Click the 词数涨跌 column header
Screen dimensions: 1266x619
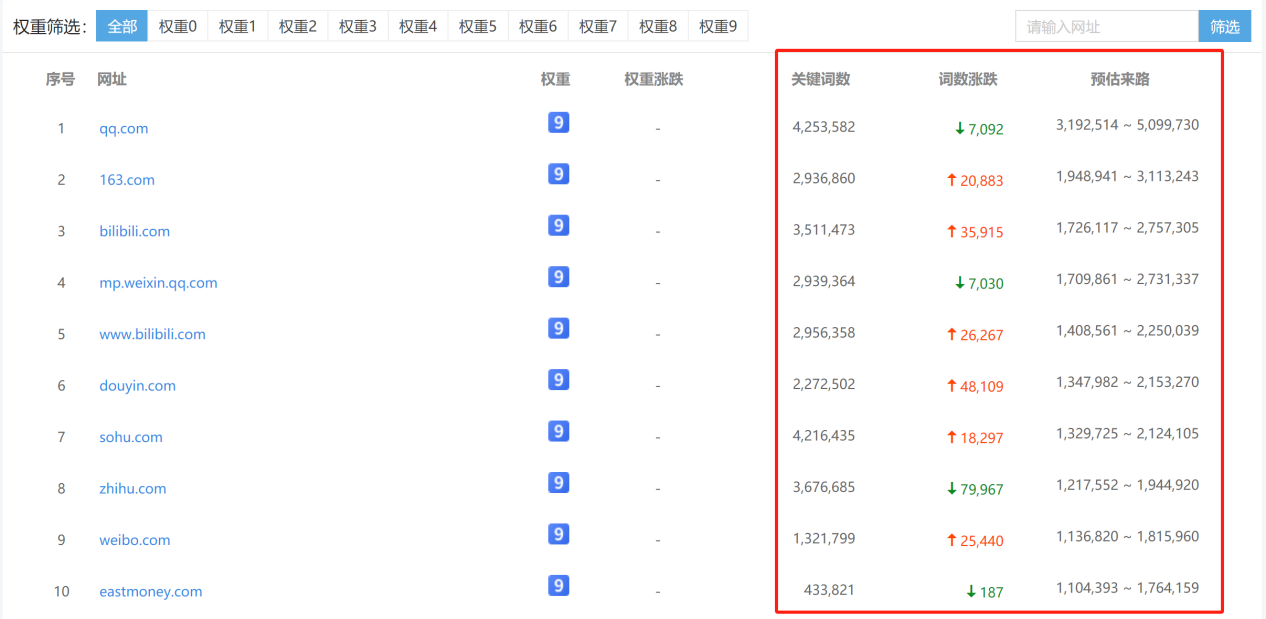(x=968, y=79)
